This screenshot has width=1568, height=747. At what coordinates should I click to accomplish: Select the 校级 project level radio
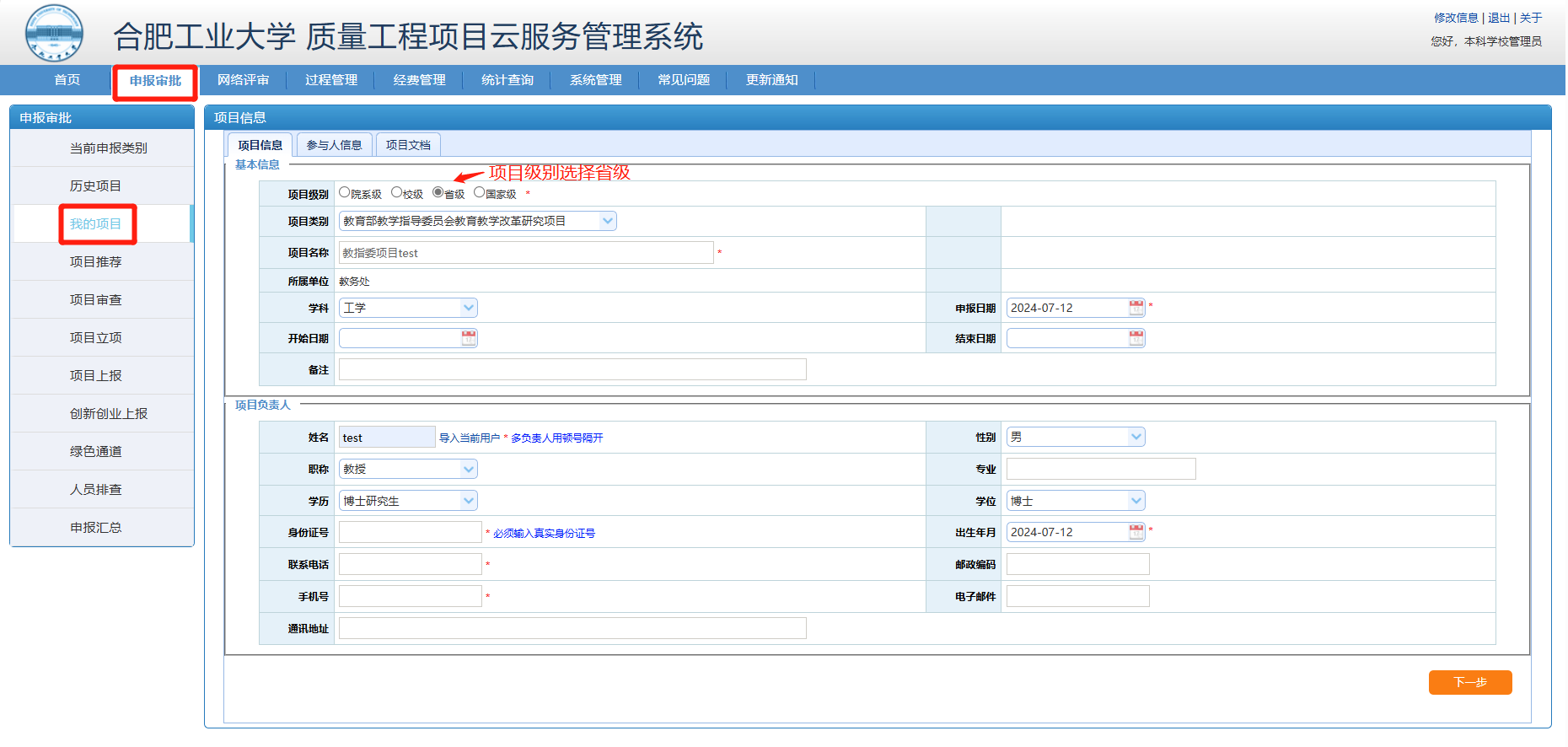point(396,193)
